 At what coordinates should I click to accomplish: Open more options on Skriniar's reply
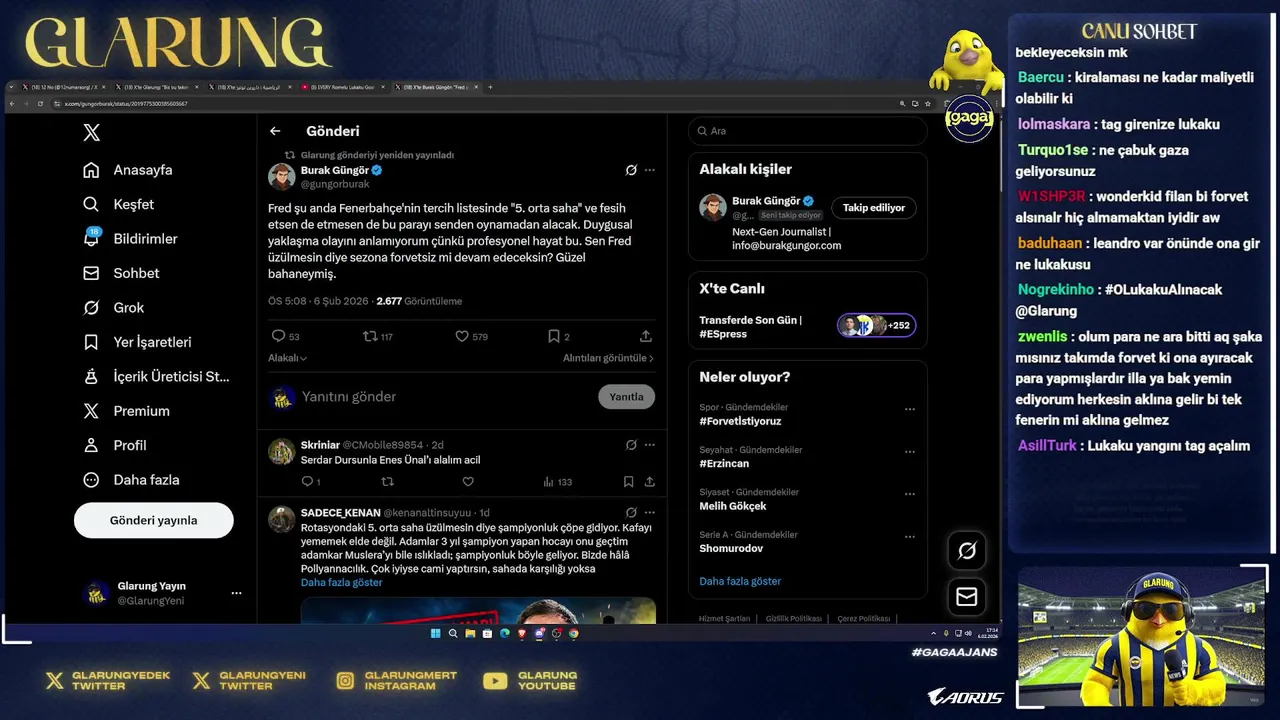coord(650,445)
